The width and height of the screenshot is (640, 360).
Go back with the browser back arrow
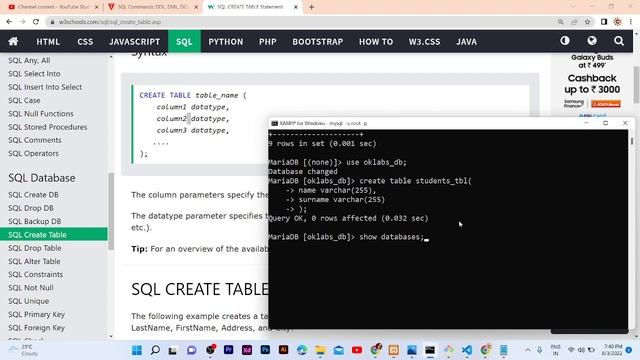[9, 22]
